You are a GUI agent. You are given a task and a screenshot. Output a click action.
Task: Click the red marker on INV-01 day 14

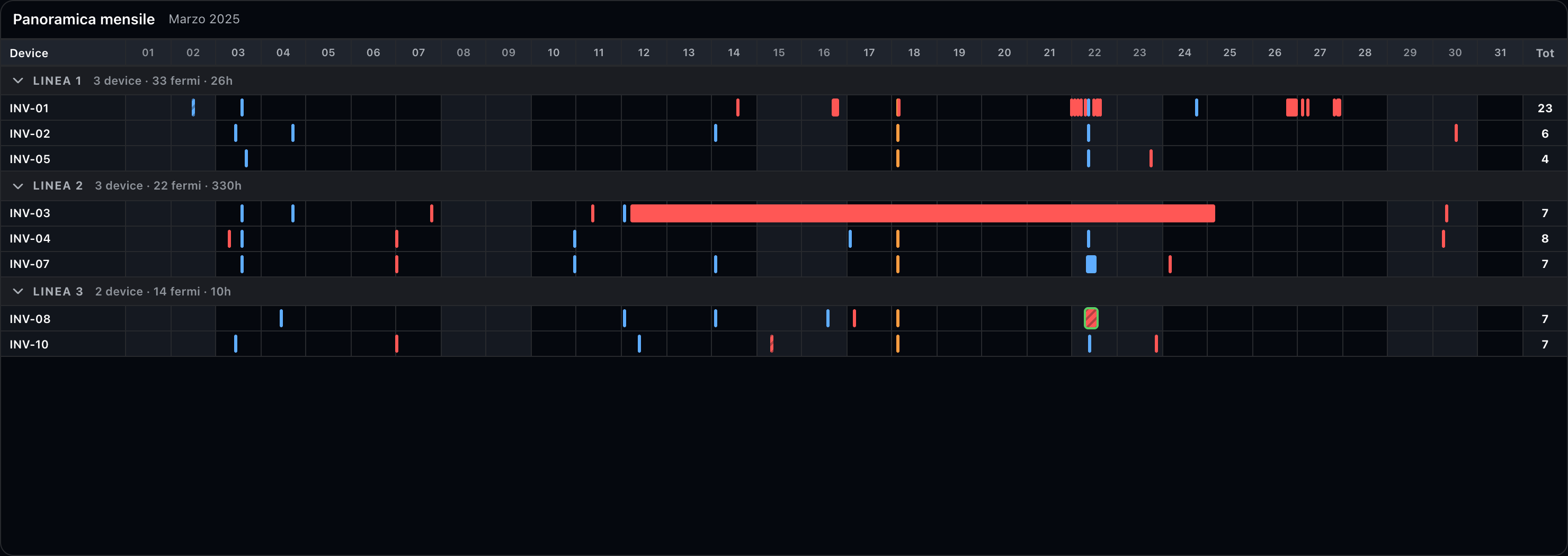(738, 107)
